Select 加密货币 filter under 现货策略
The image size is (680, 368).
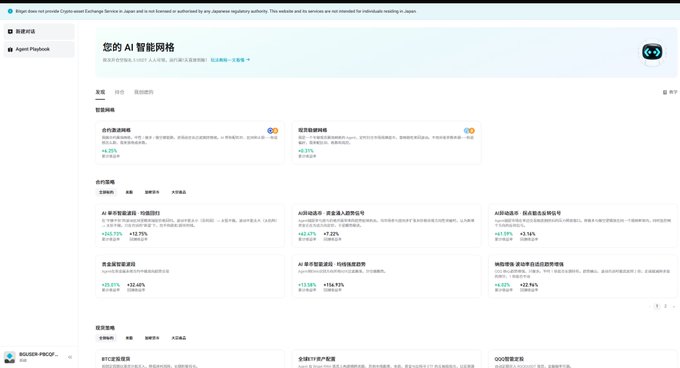pyautogui.click(x=152, y=338)
